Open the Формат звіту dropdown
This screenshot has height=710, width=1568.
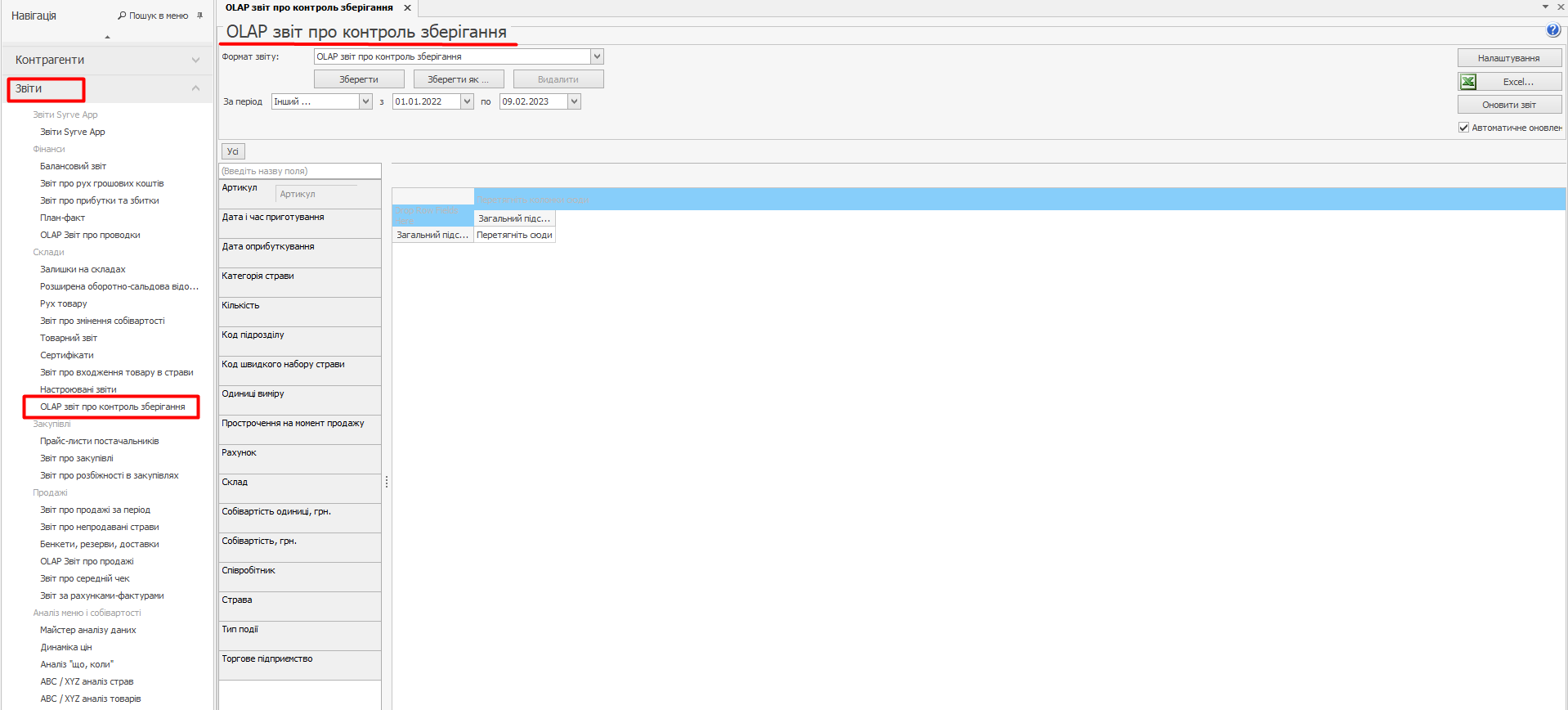(x=597, y=56)
